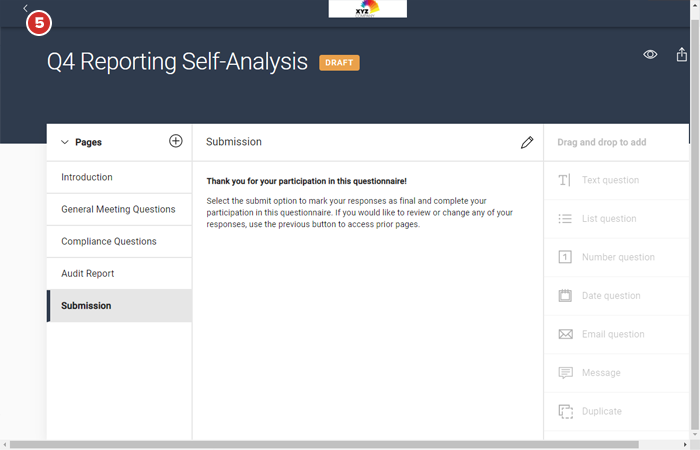The width and height of the screenshot is (700, 450).
Task: Toggle preview with the eye icon
Action: point(650,55)
